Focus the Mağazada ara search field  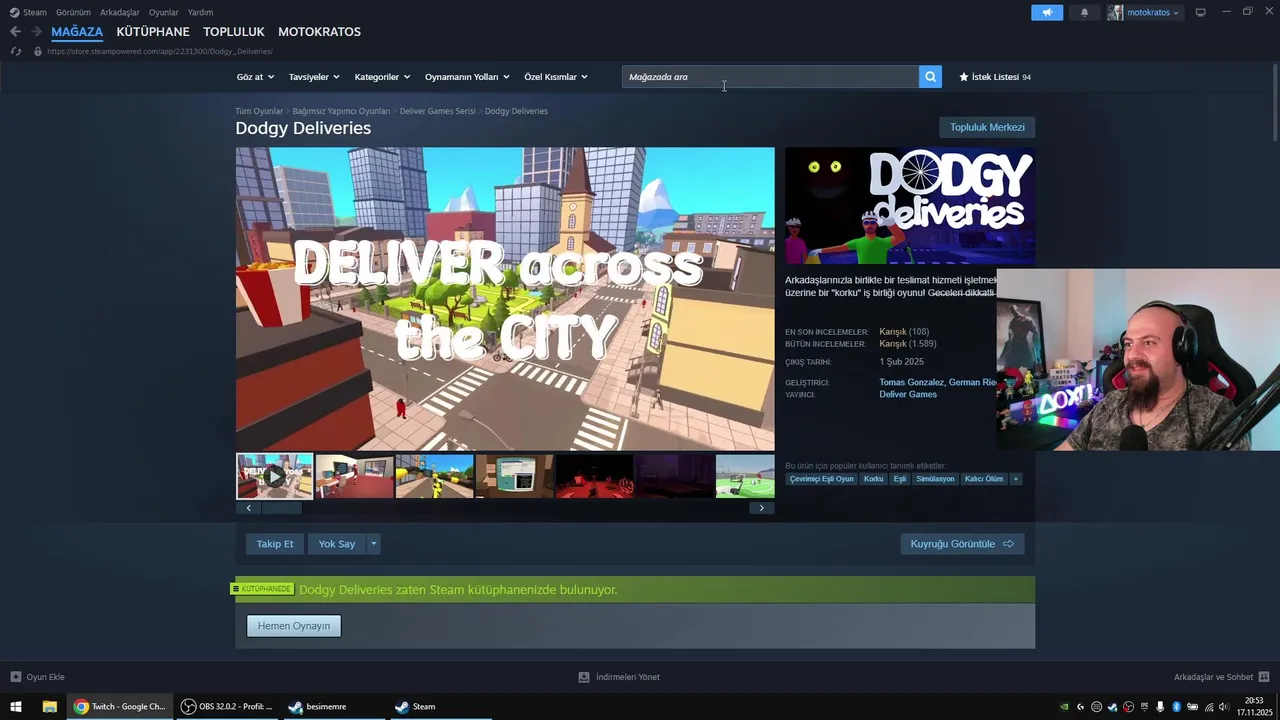point(770,77)
